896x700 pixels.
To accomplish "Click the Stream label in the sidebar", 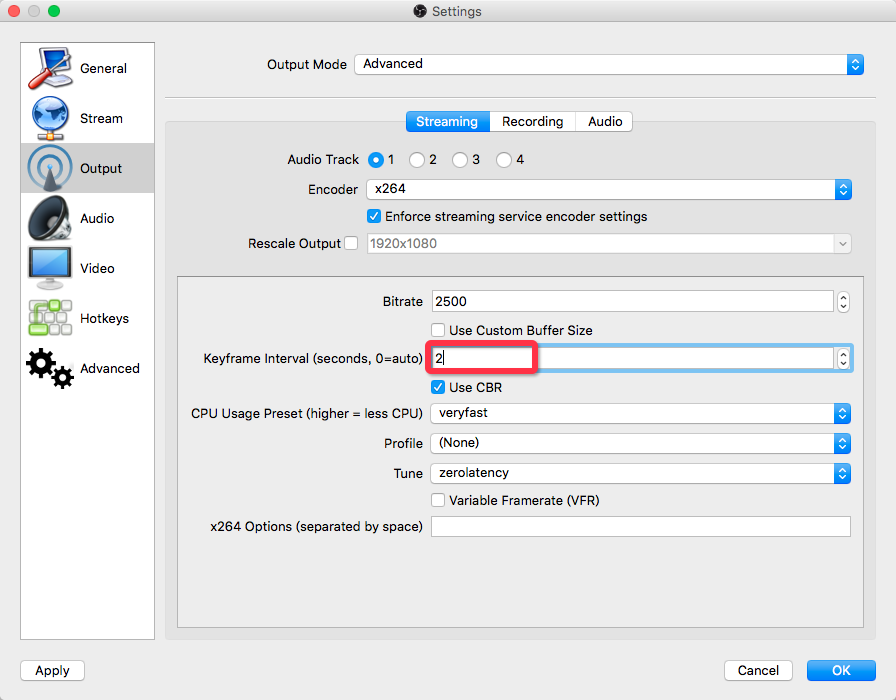I will [x=101, y=118].
